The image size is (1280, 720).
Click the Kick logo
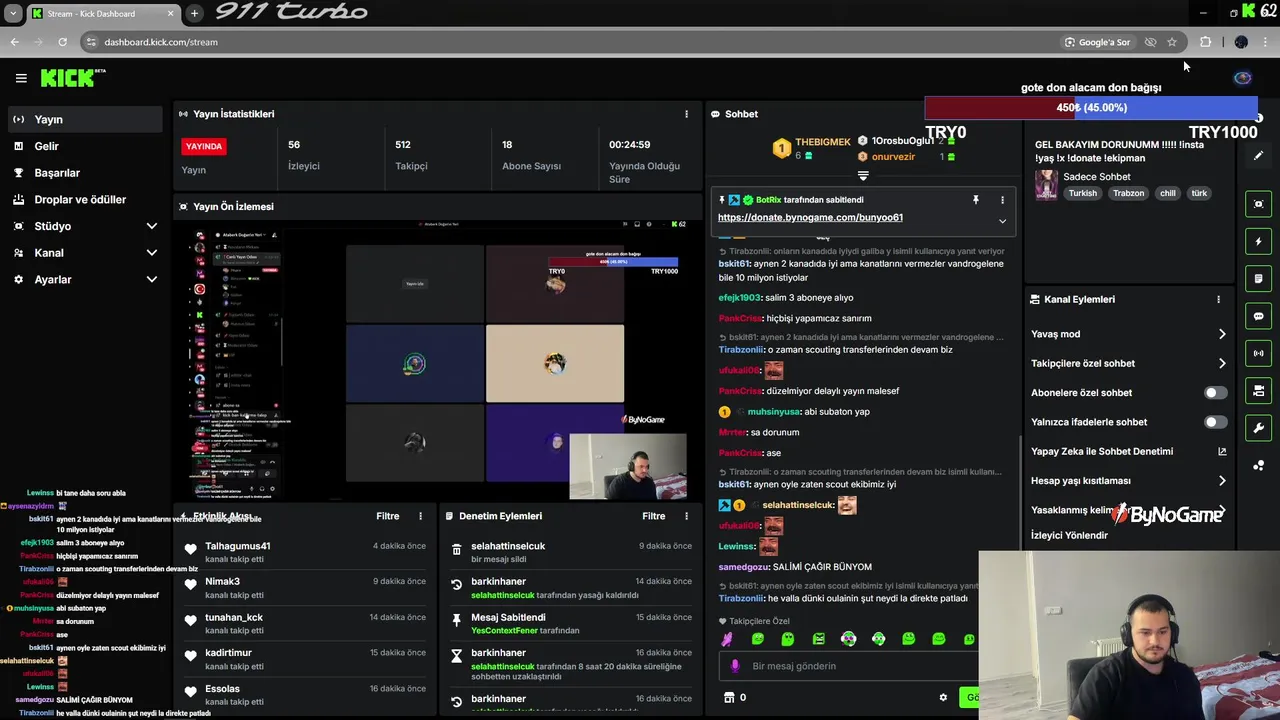pos(72,77)
